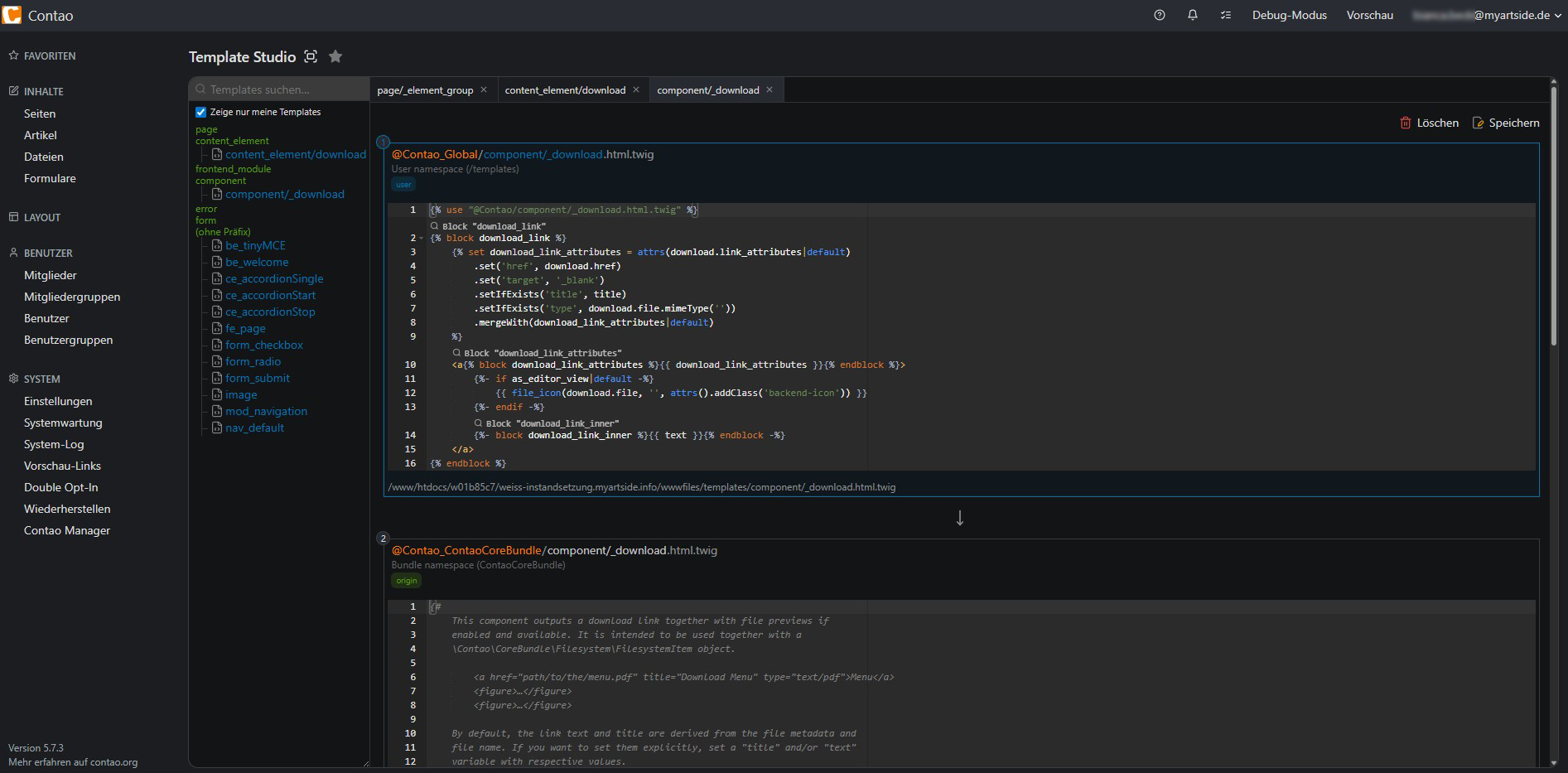Add Template Studio to favorites with the star

pyautogui.click(x=335, y=56)
